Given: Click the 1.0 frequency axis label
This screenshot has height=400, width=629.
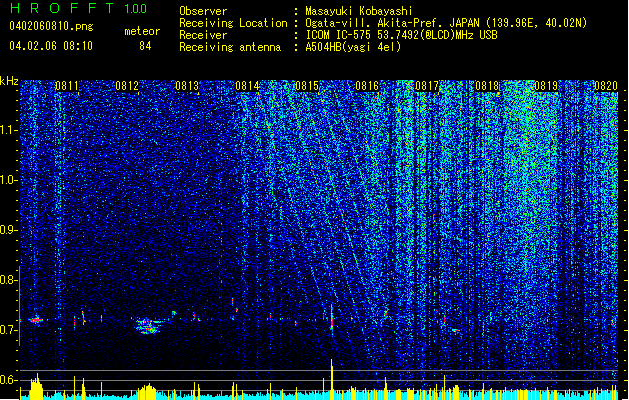Looking at the screenshot, I should 8,180.
